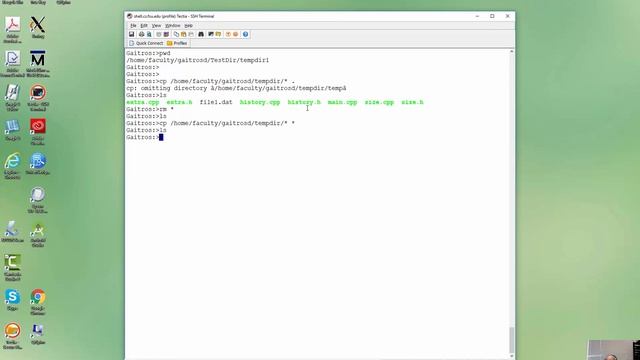Click the Print Preview magnifier icon
Viewport: 640px width, 360px height.
149,34
